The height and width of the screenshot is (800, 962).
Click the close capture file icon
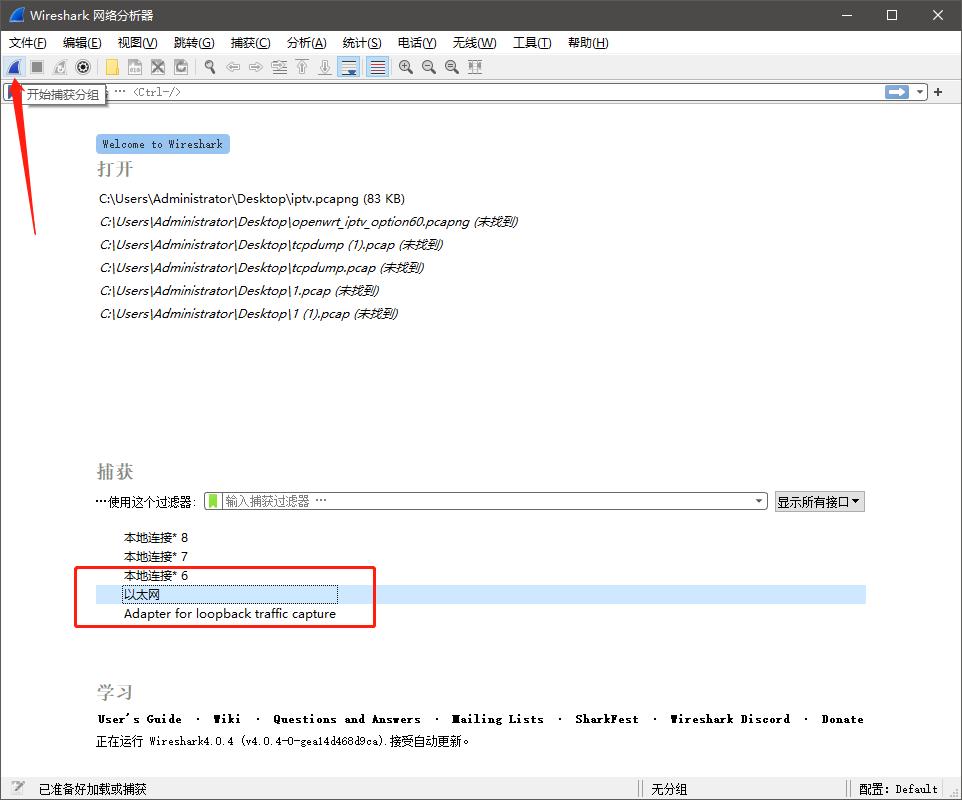pos(158,67)
